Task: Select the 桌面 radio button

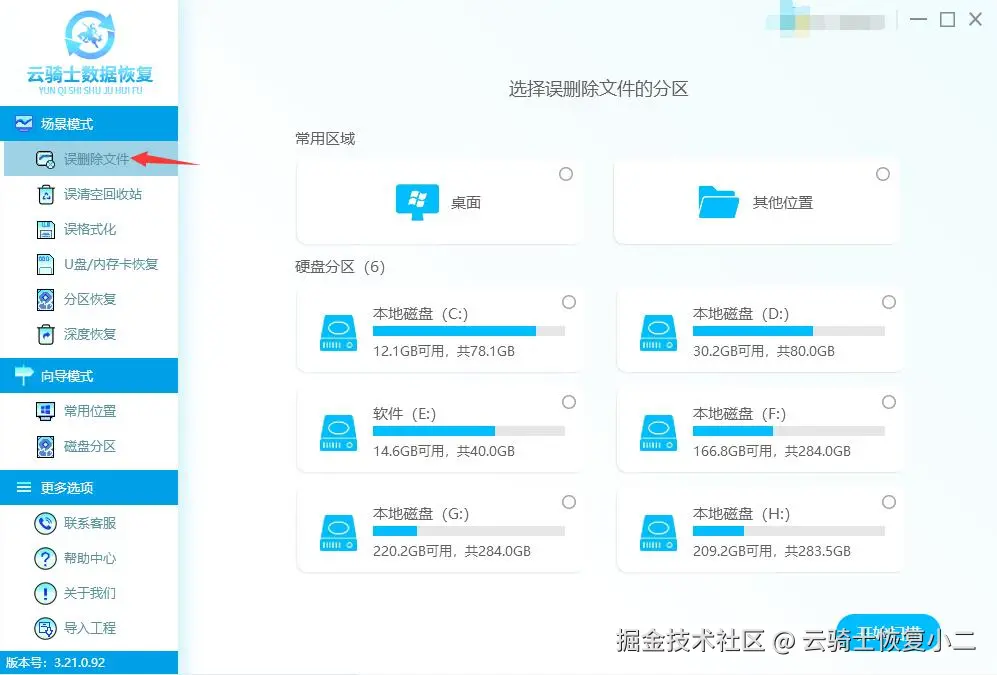Action: click(566, 174)
